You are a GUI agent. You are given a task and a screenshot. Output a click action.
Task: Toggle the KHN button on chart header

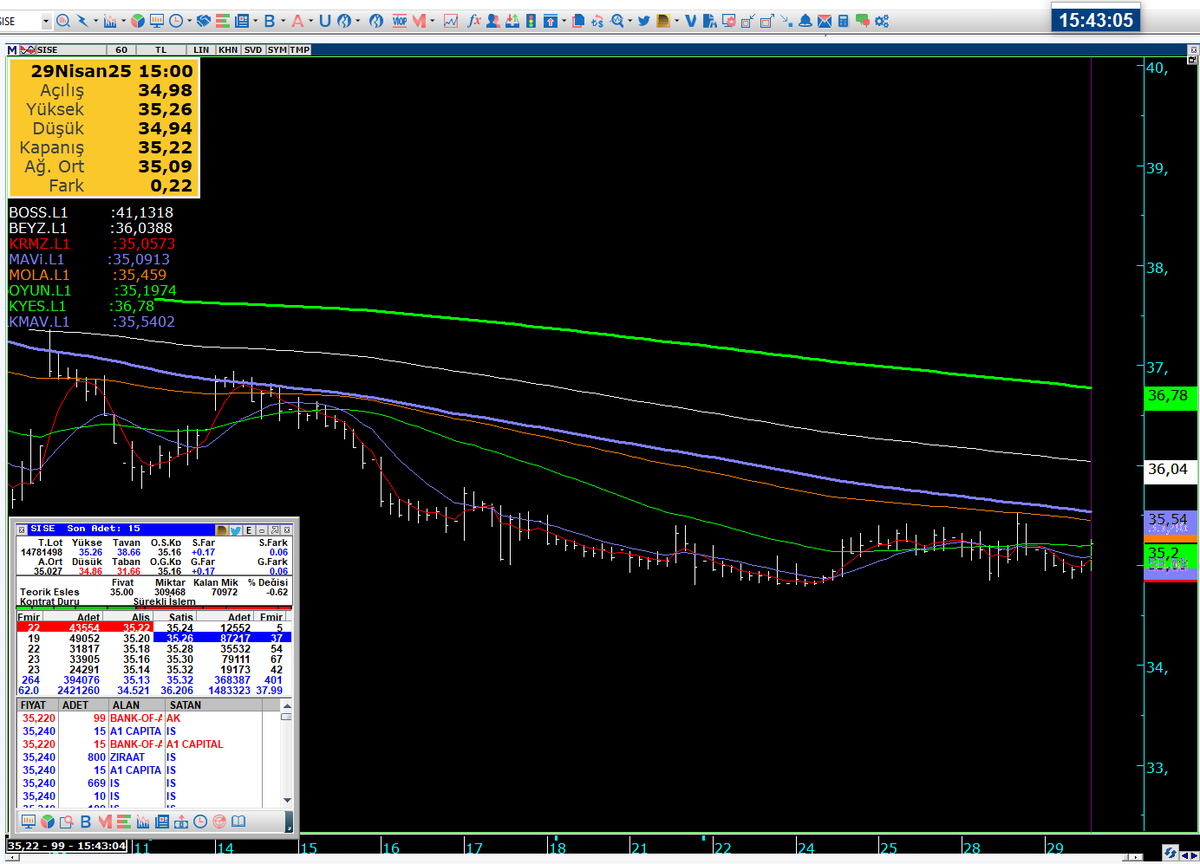click(228, 49)
